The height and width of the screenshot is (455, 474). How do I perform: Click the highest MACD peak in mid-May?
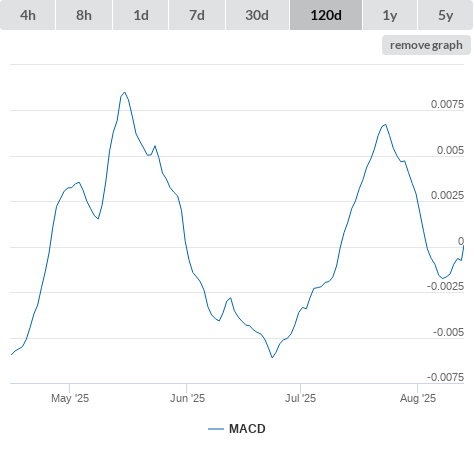(125, 92)
